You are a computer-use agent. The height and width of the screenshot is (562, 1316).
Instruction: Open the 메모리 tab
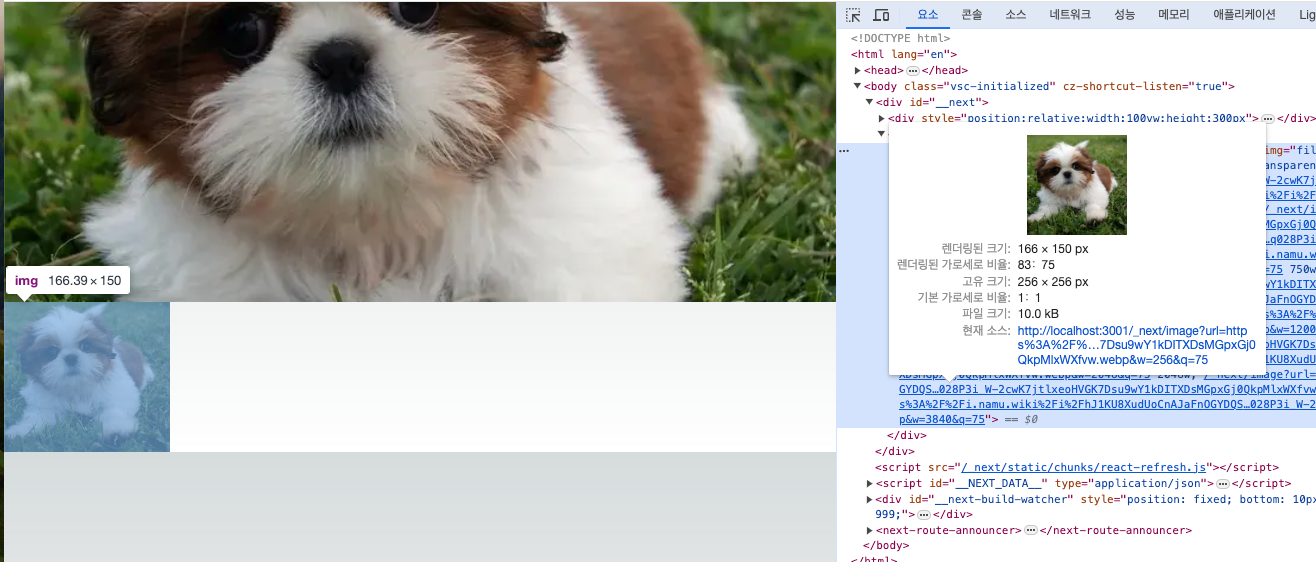[1173, 15]
